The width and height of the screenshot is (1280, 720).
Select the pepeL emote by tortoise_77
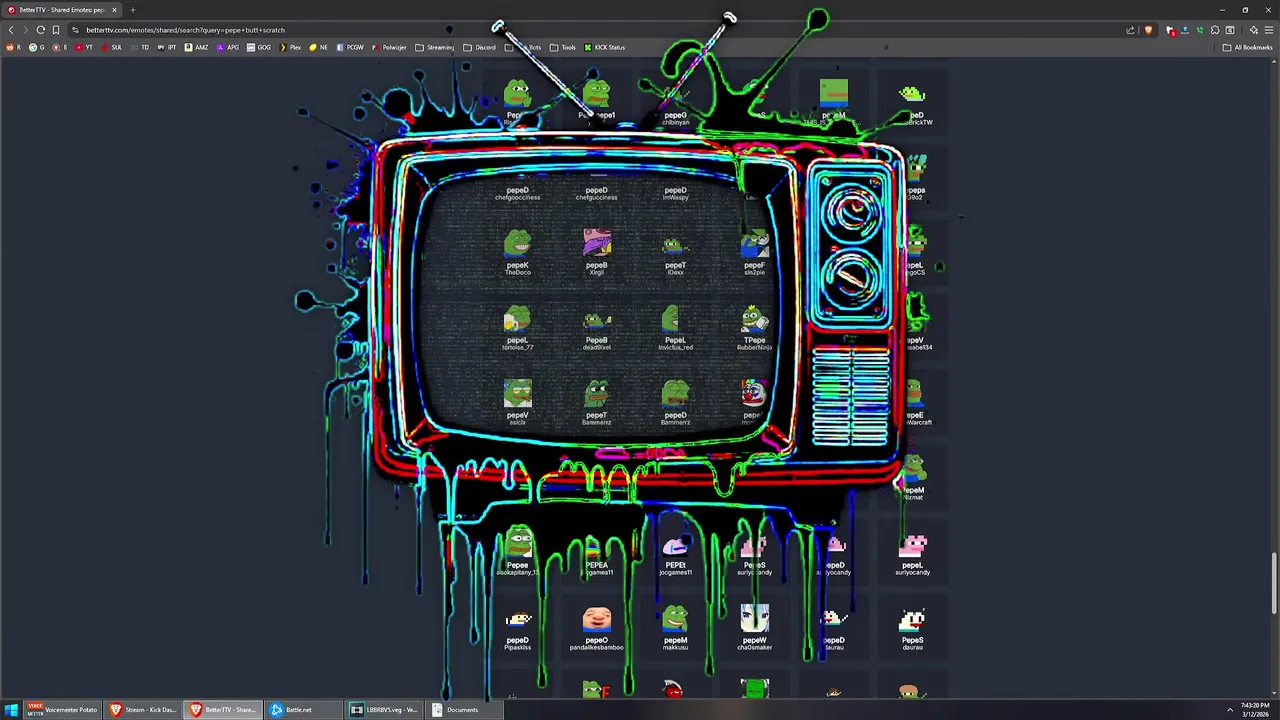coord(517,327)
